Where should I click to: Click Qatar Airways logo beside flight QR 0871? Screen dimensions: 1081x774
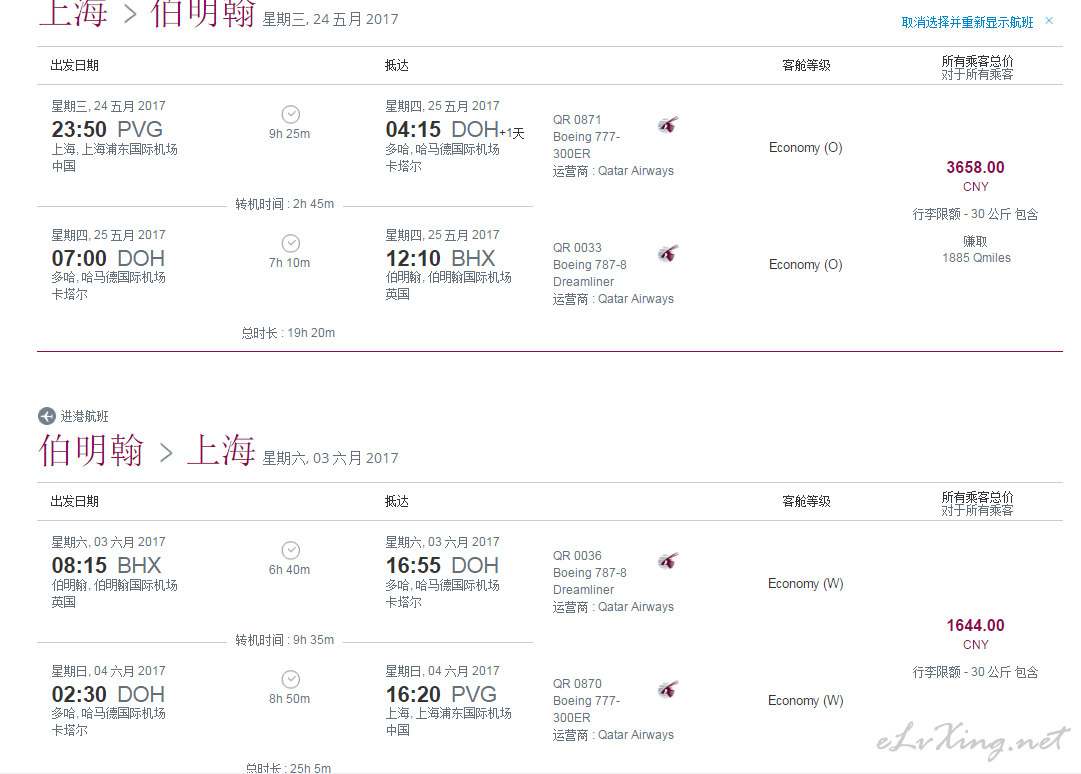pos(668,125)
